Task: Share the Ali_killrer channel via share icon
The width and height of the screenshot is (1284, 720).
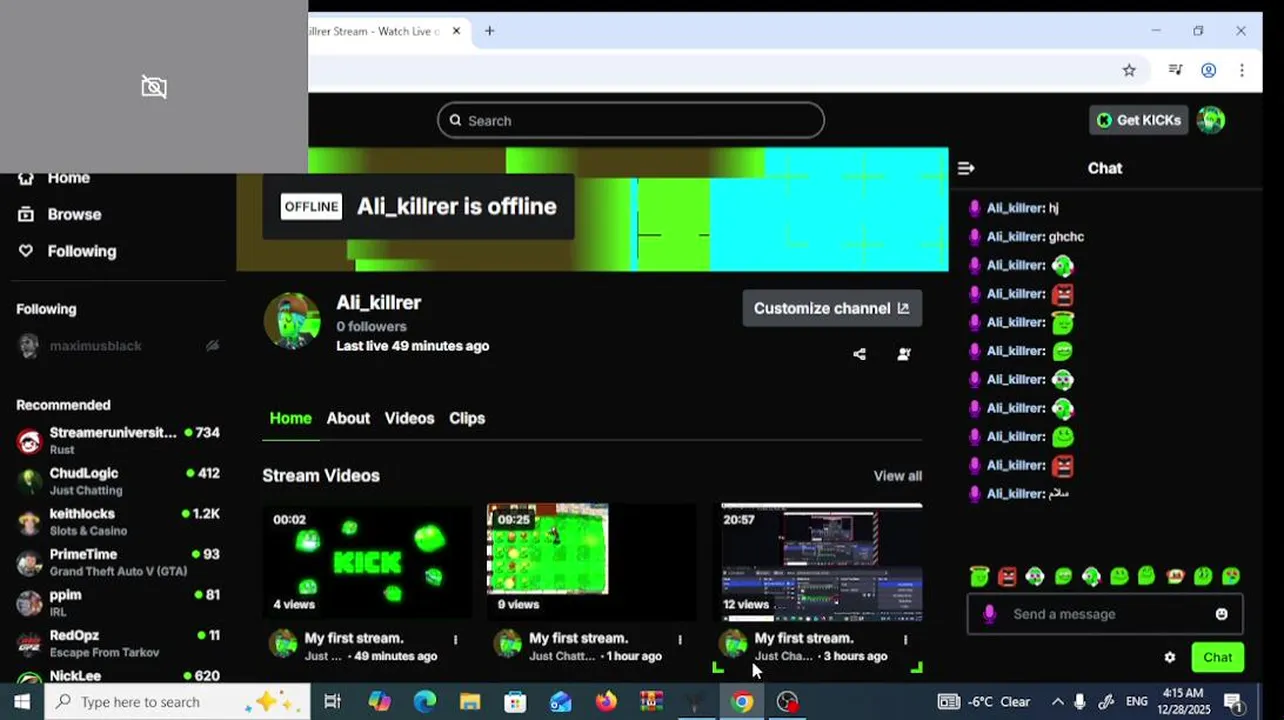Action: (x=859, y=354)
